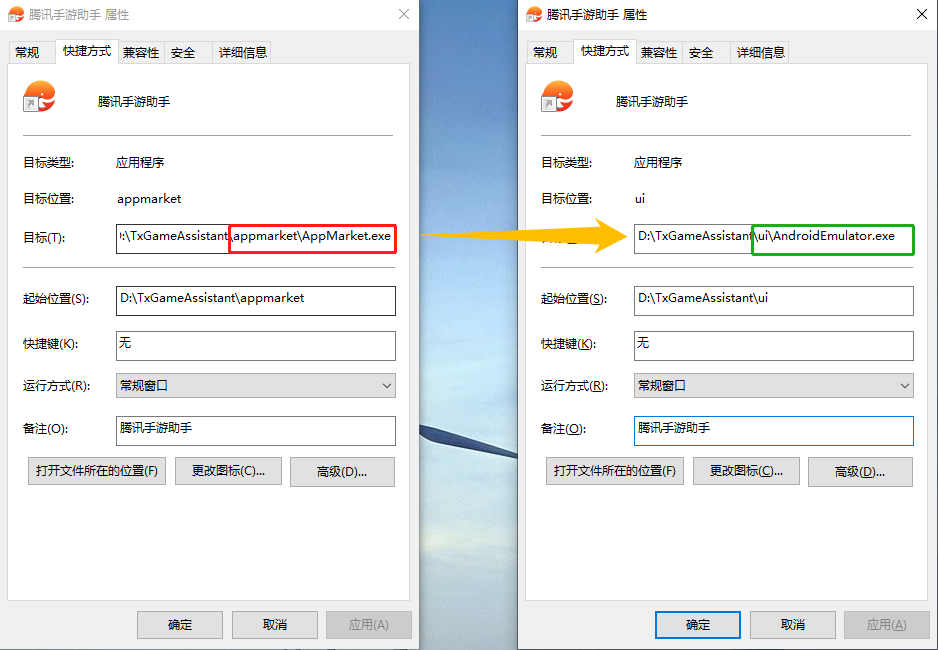Click the large Tencent icon in left dialog
Image resolution: width=938 pixels, height=650 pixels.
(x=39, y=97)
